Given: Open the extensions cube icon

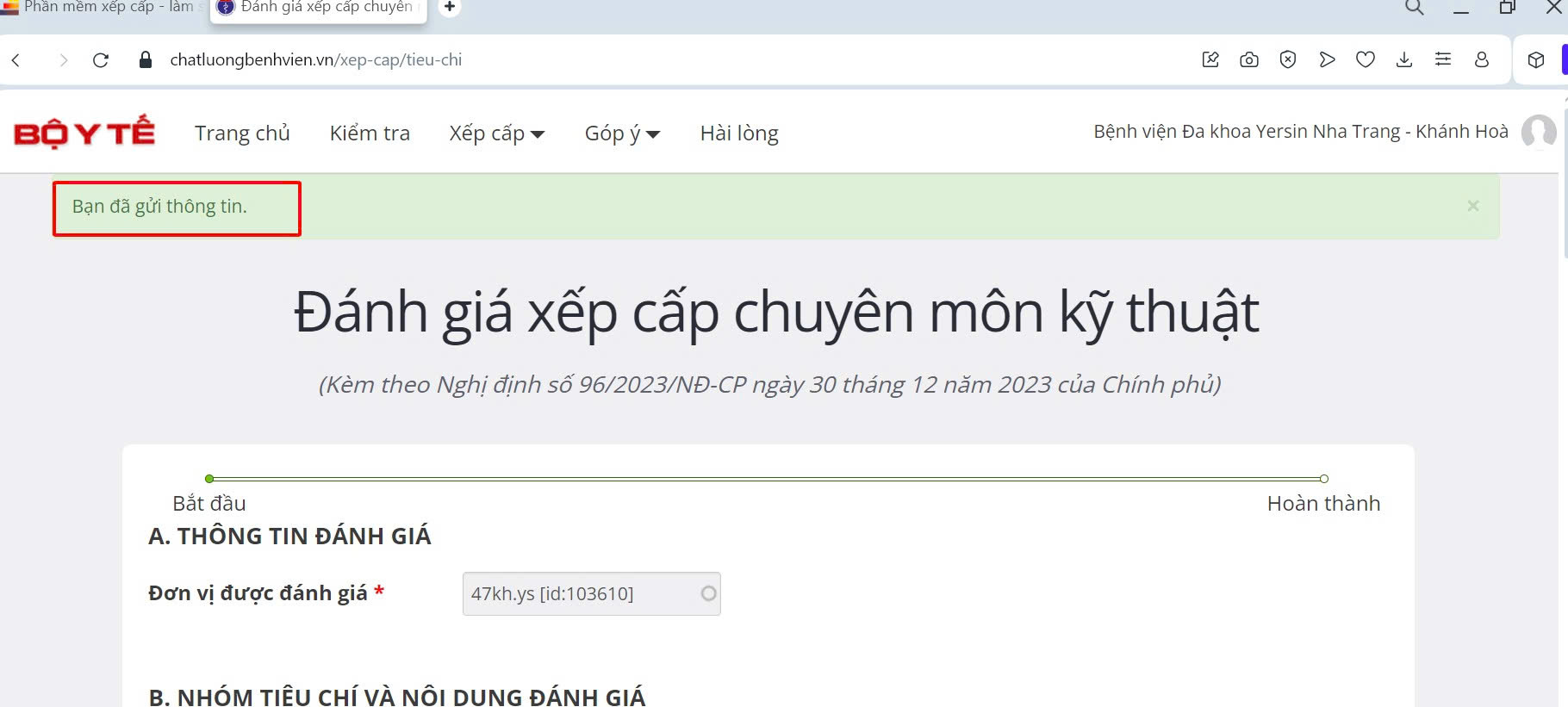Looking at the screenshot, I should click(1536, 60).
